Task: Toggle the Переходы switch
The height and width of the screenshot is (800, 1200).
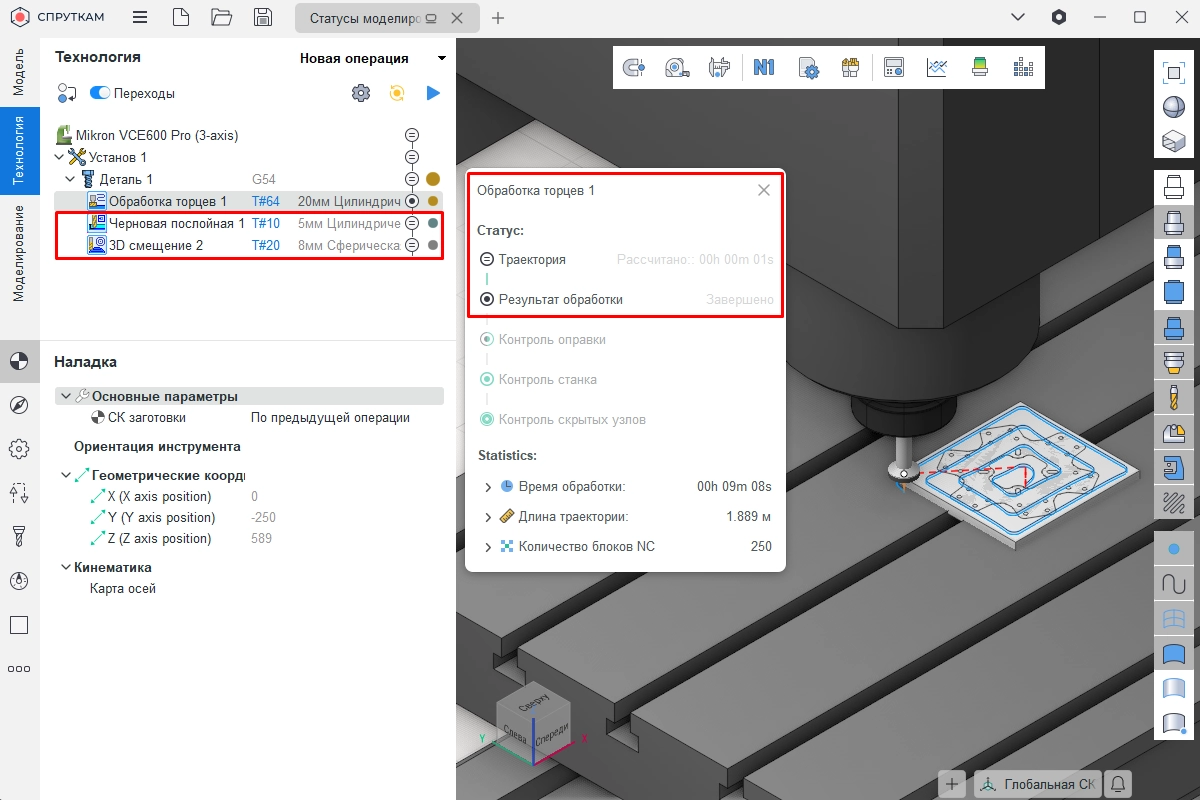Action: coord(100,93)
